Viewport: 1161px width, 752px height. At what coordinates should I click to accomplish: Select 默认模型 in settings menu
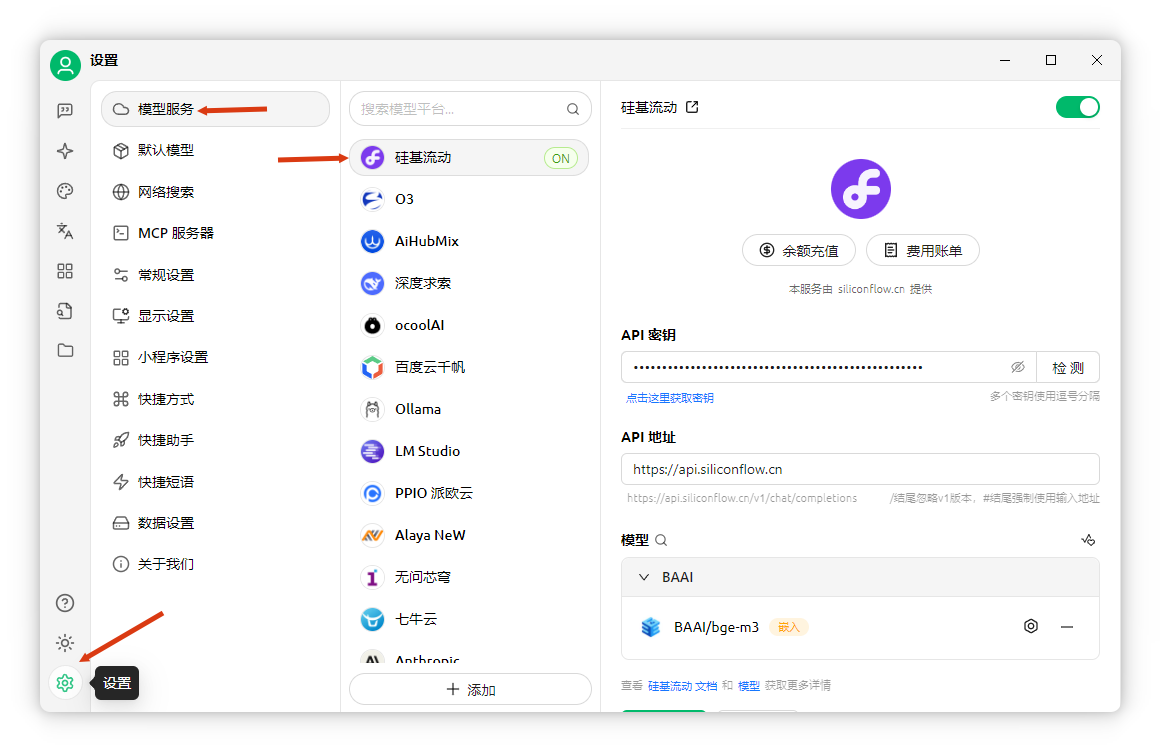point(215,150)
